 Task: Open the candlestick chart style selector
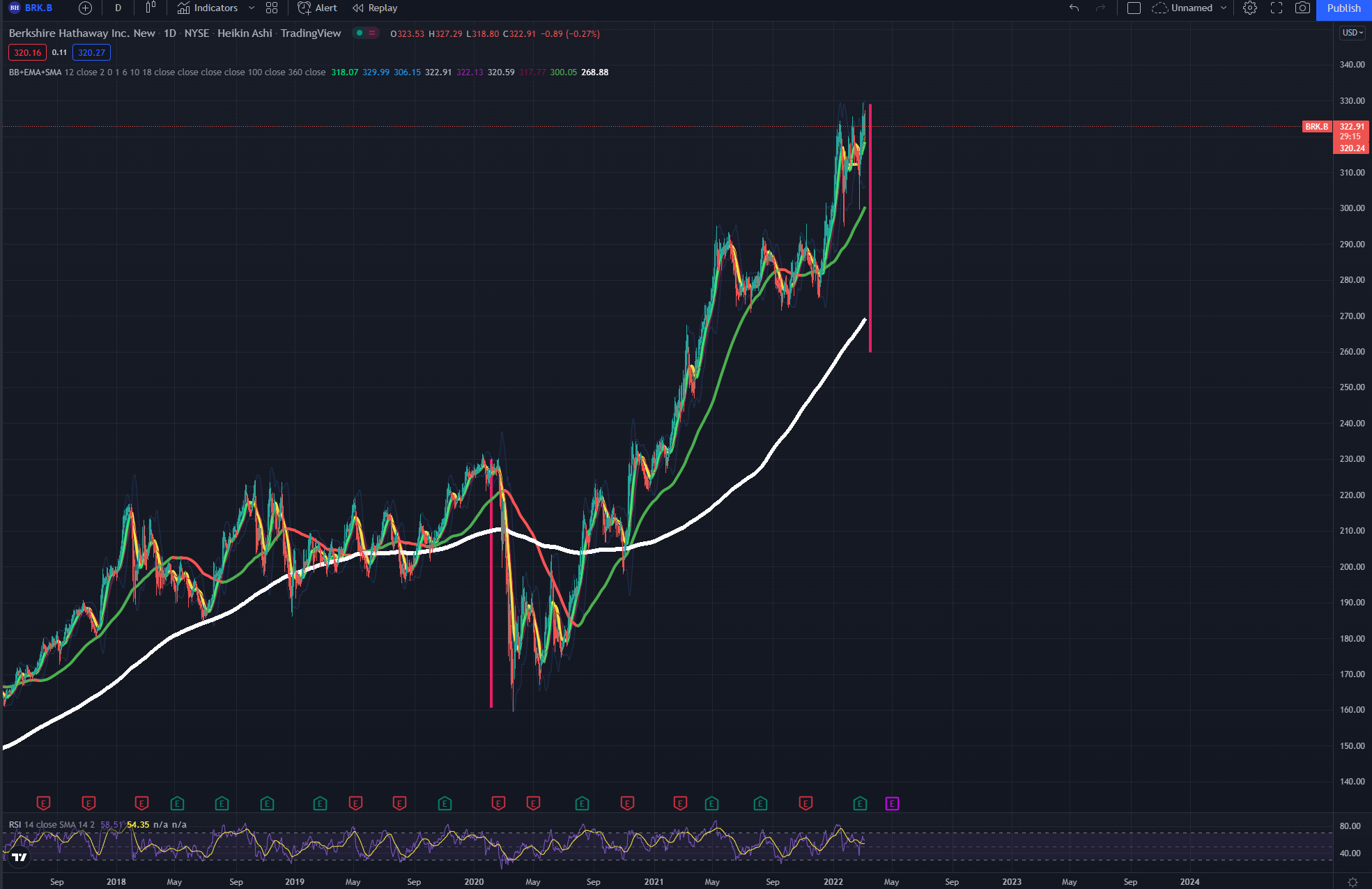(x=151, y=8)
